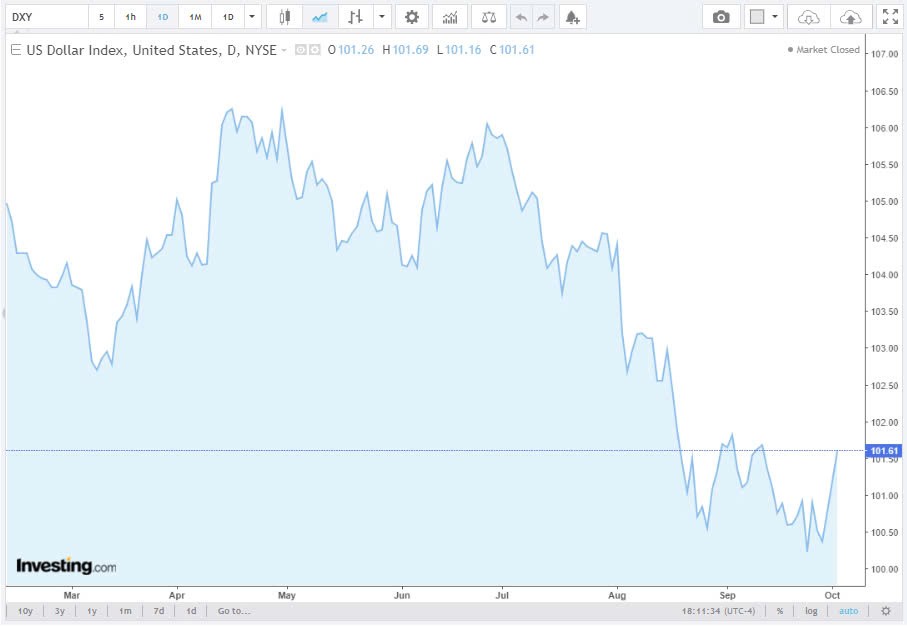
Task: Switch to the area chart style
Action: click(x=319, y=17)
